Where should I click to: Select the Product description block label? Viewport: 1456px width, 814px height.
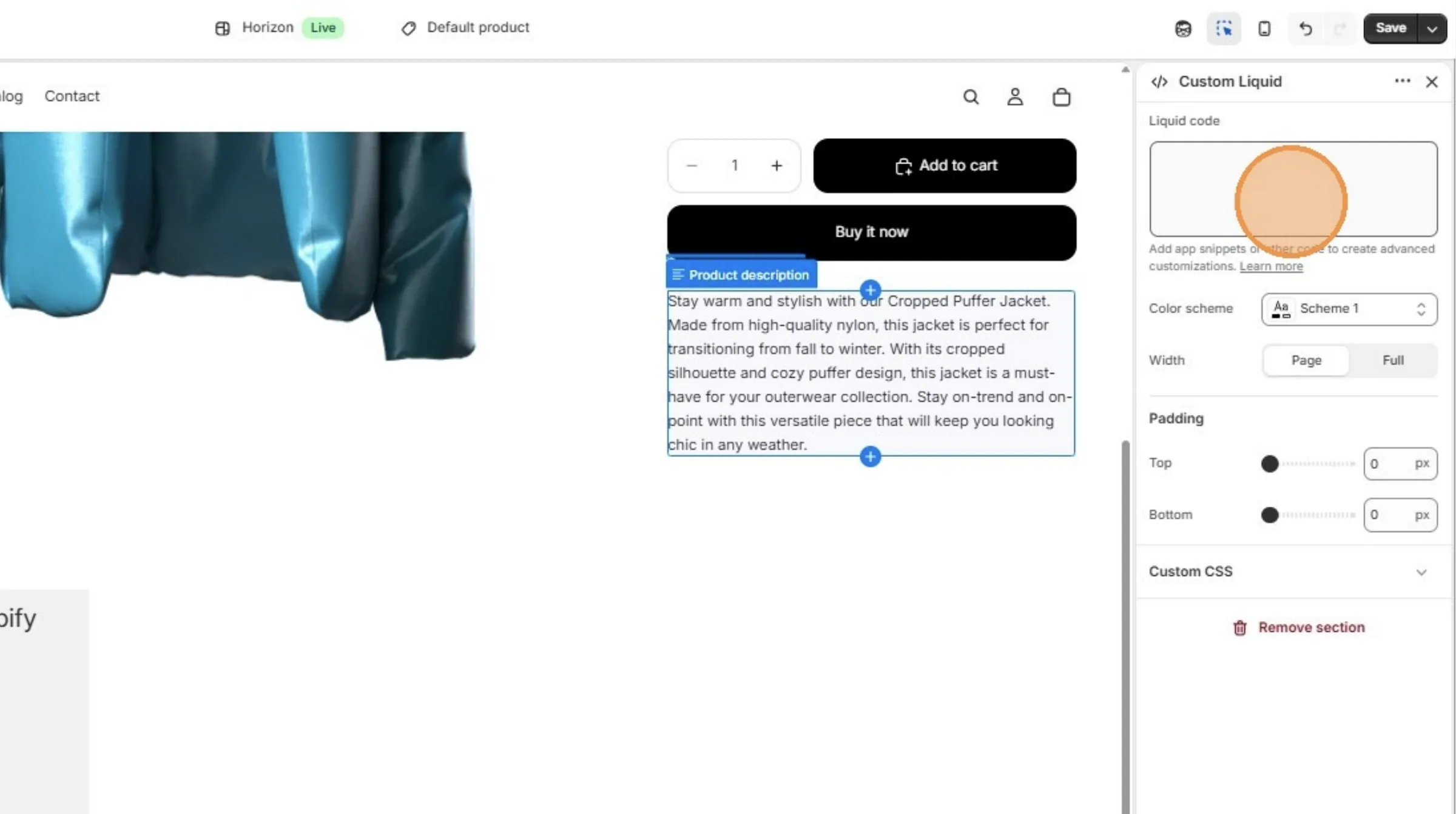coord(741,275)
